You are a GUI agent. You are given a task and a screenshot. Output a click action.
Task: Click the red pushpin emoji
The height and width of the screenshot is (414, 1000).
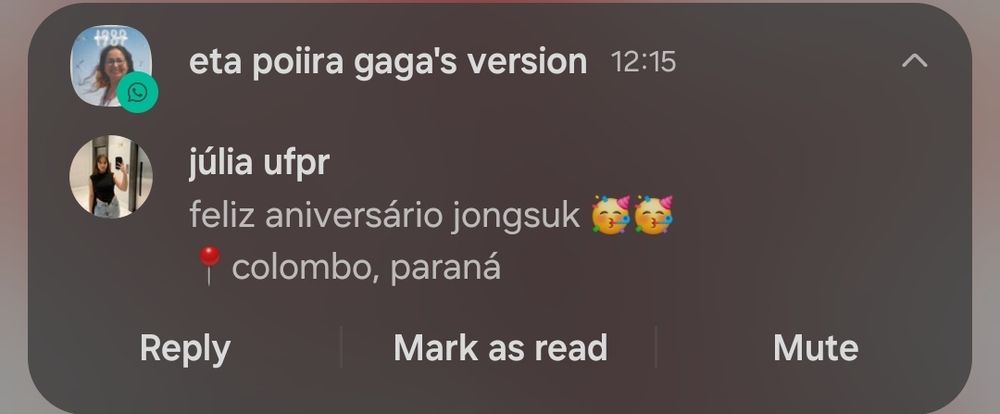[209, 265]
